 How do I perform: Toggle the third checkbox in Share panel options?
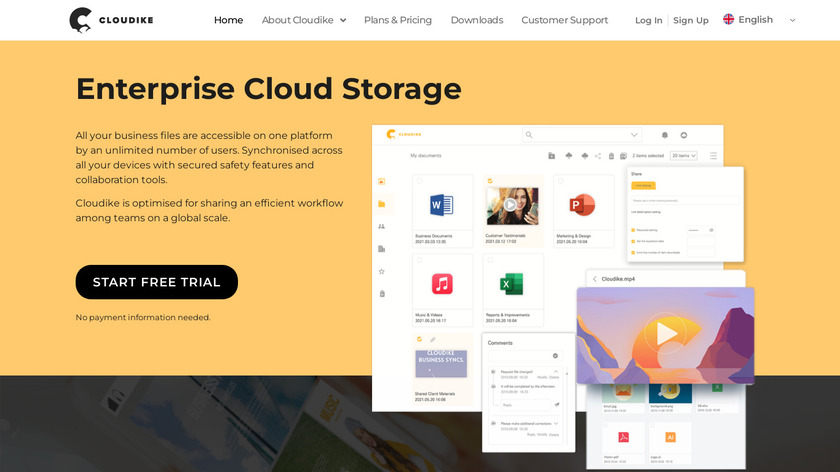tap(633, 252)
